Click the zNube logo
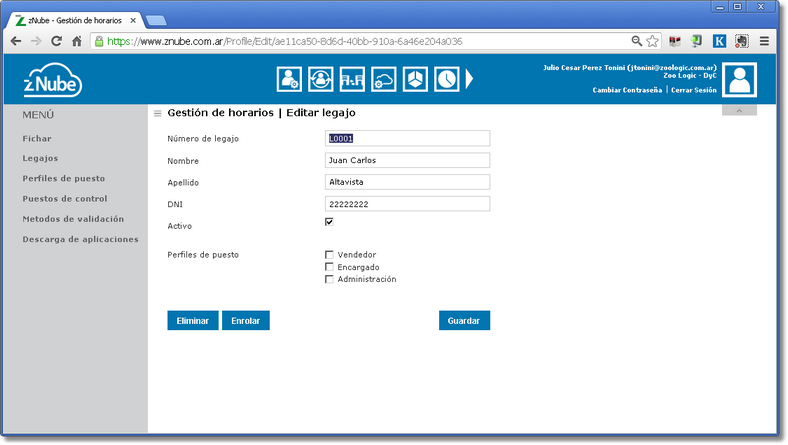Viewport: 788px width, 445px height. click(52, 79)
